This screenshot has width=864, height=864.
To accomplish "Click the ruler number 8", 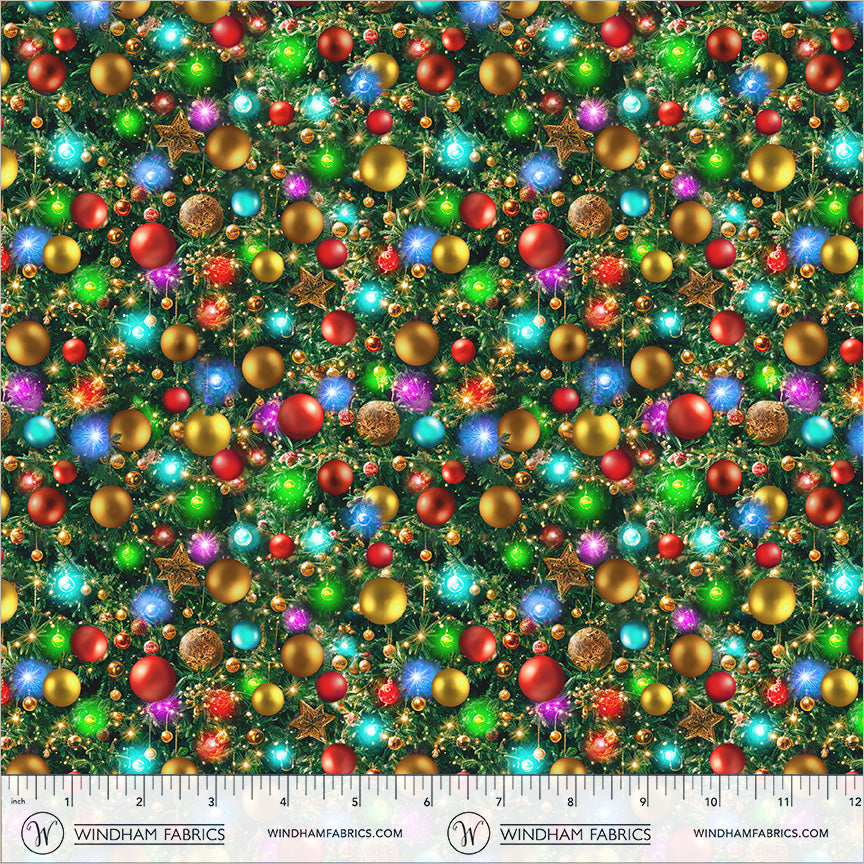I will point(570,802).
